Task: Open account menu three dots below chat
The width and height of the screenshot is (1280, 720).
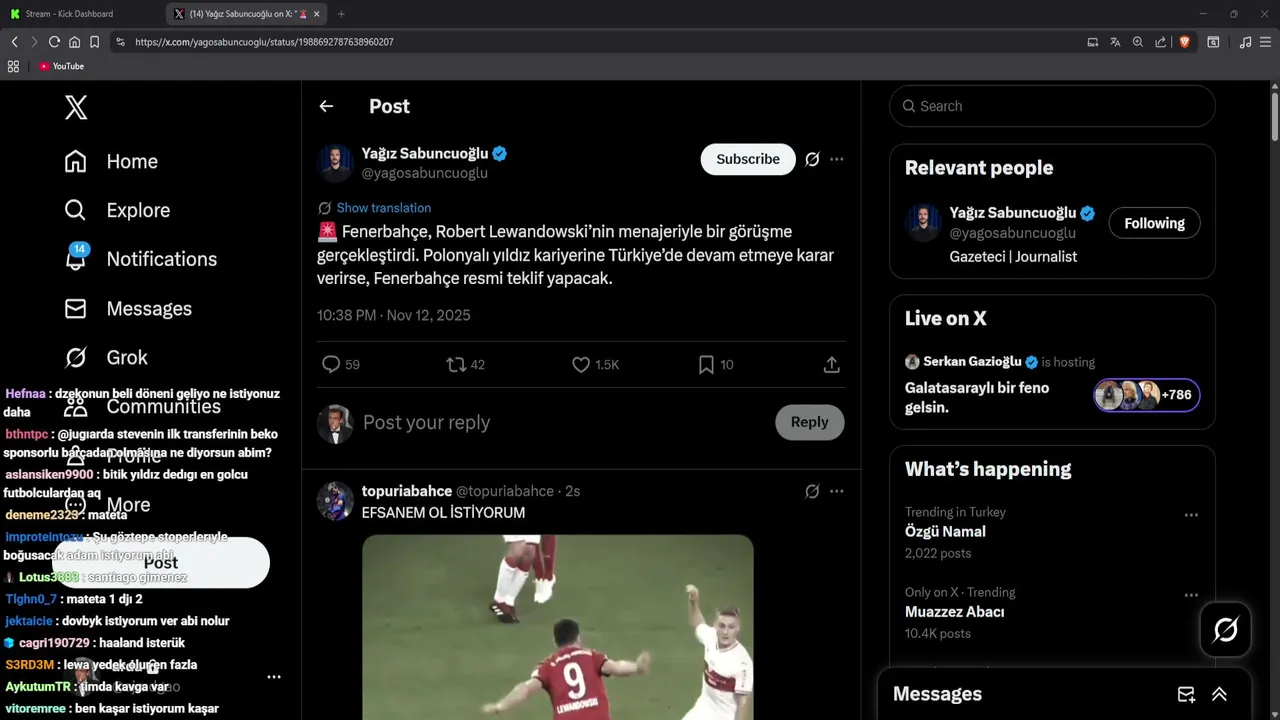Action: point(274,677)
